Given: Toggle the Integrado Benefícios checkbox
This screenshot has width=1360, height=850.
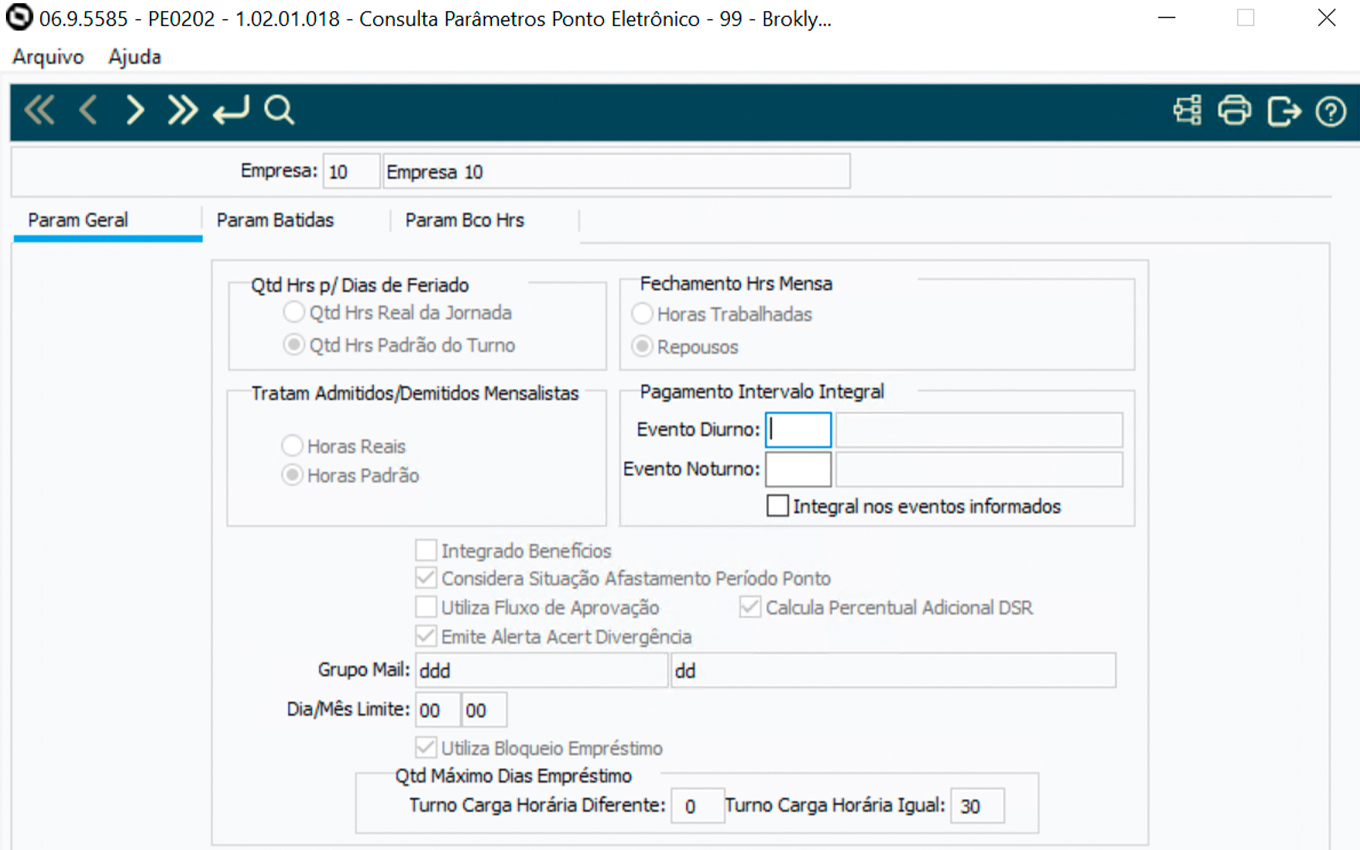Looking at the screenshot, I should [426, 550].
